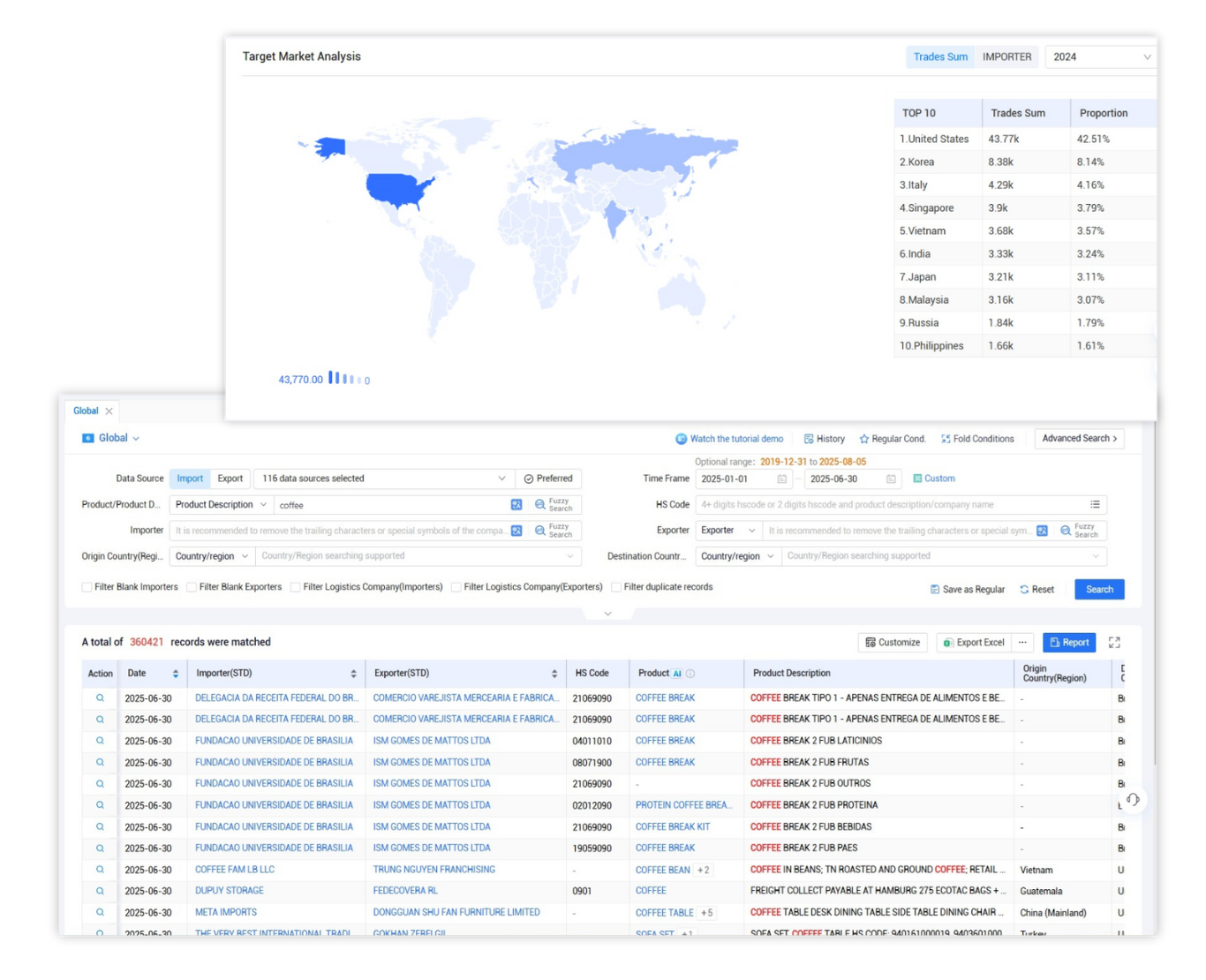This screenshot has width=1206, height=980.
Task: Click the HS Code list icon
Action: pyautogui.click(x=1095, y=505)
